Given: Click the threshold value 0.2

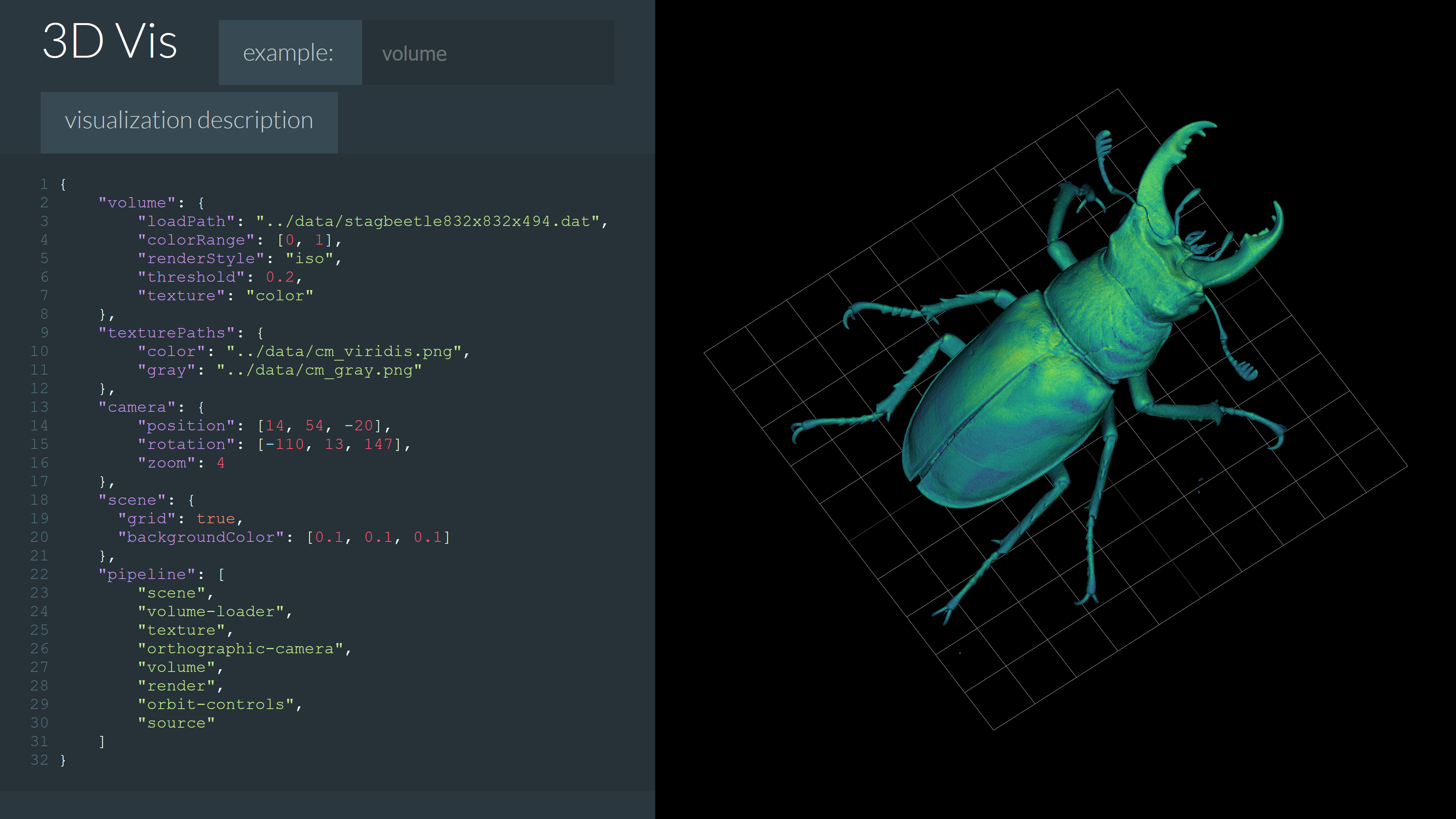Looking at the screenshot, I should [280, 278].
